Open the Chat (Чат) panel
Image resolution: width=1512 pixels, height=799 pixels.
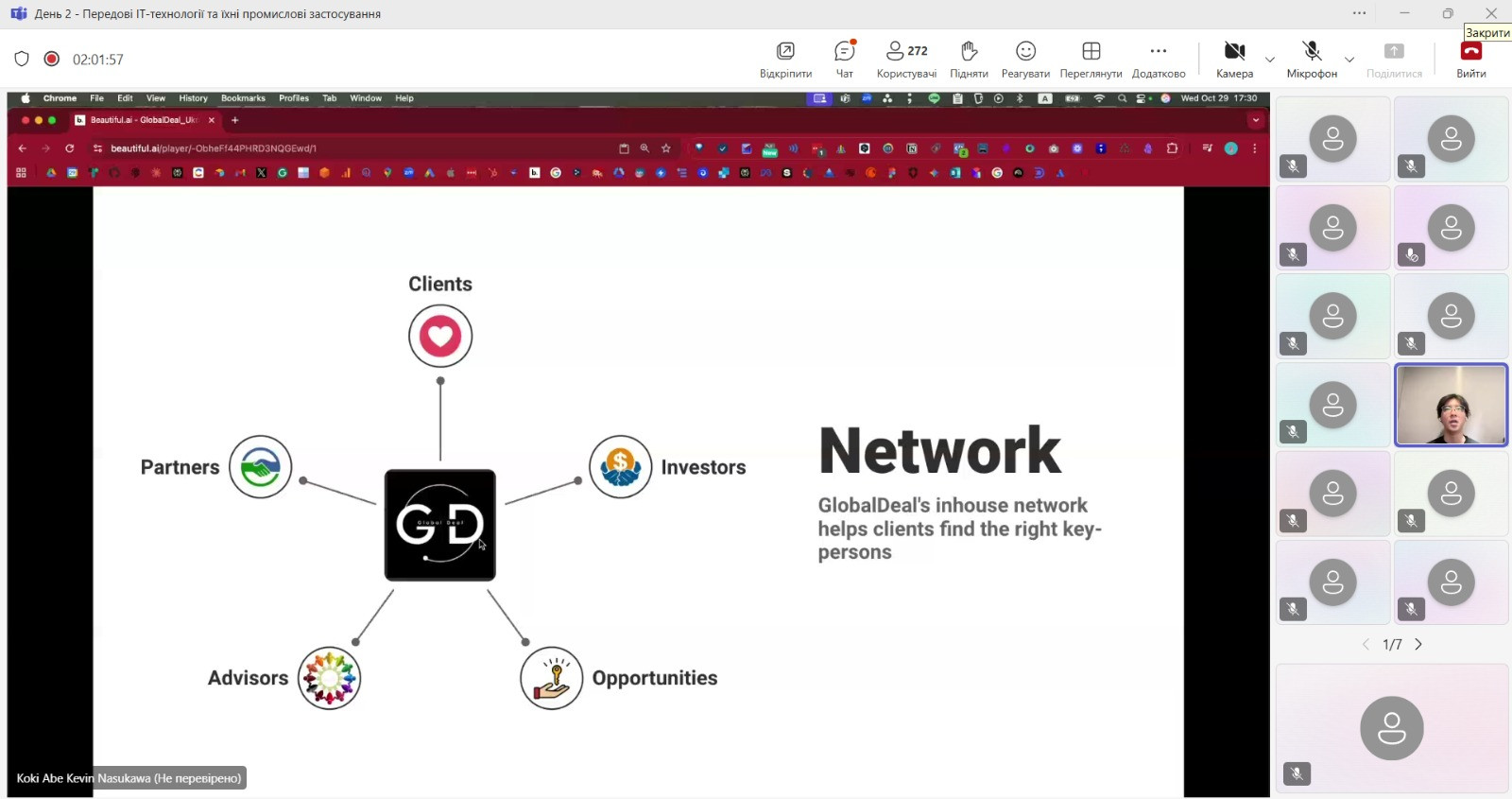point(844,59)
